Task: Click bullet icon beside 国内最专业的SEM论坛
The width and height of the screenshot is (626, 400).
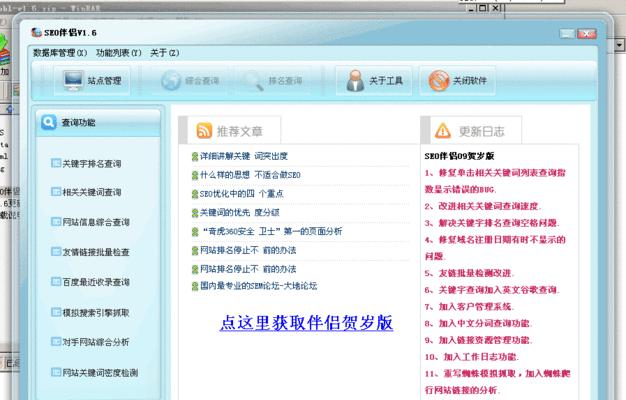Action: pos(195,286)
